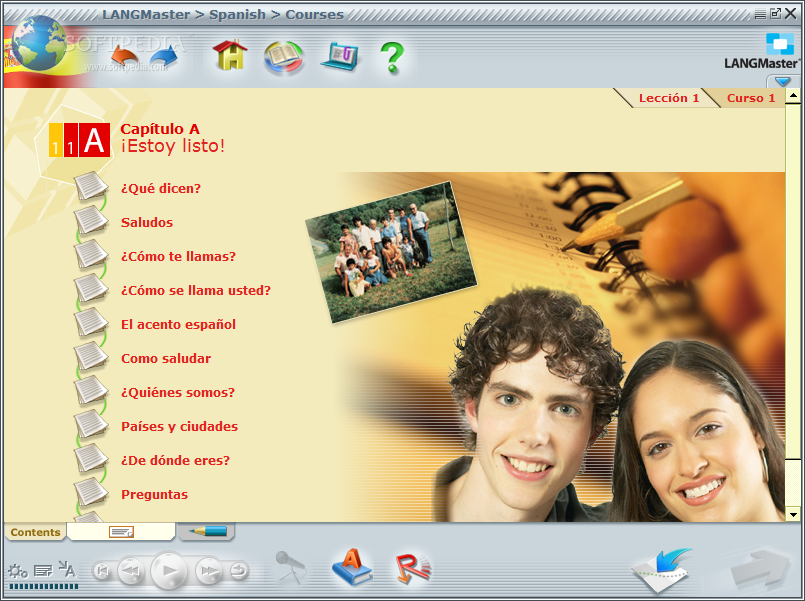The width and height of the screenshot is (805, 601).
Task: Click the skip to start playback button
Action: coord(102,571)
